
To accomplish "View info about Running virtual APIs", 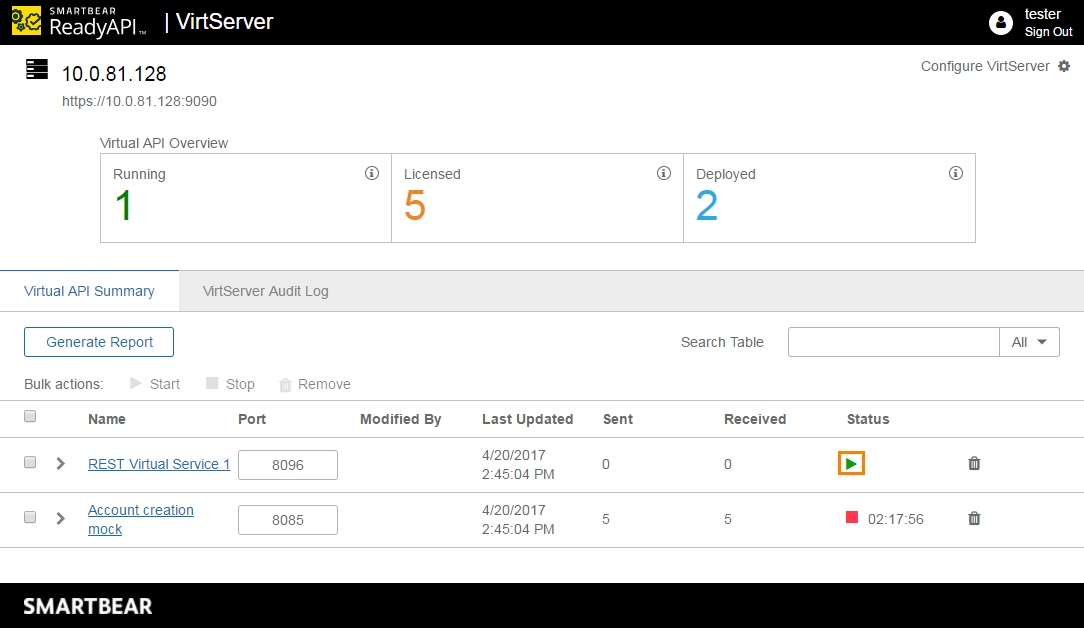I will 372,172.
